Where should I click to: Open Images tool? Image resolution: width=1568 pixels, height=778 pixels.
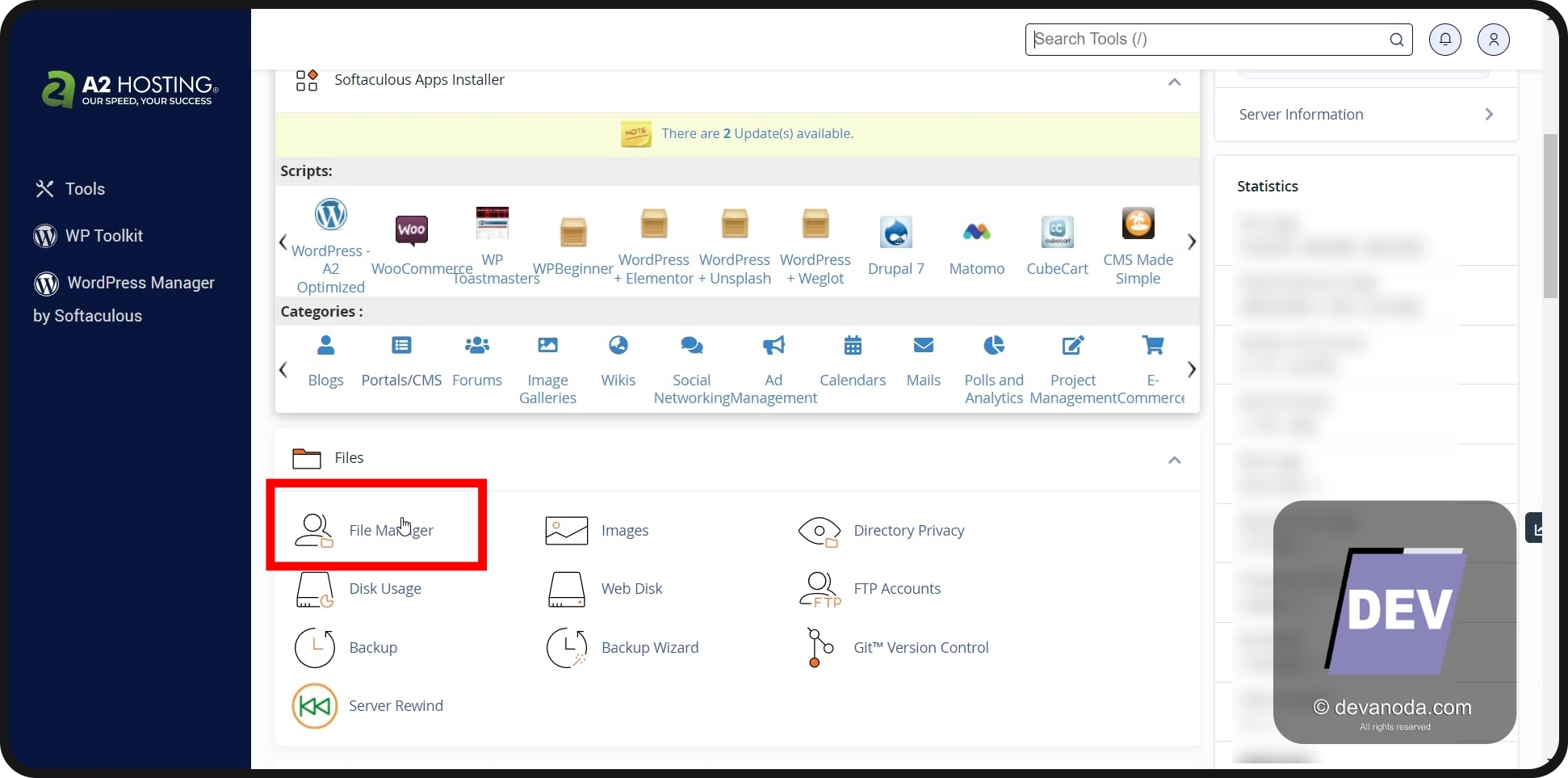pyautogui.click(x=597, y=530)
